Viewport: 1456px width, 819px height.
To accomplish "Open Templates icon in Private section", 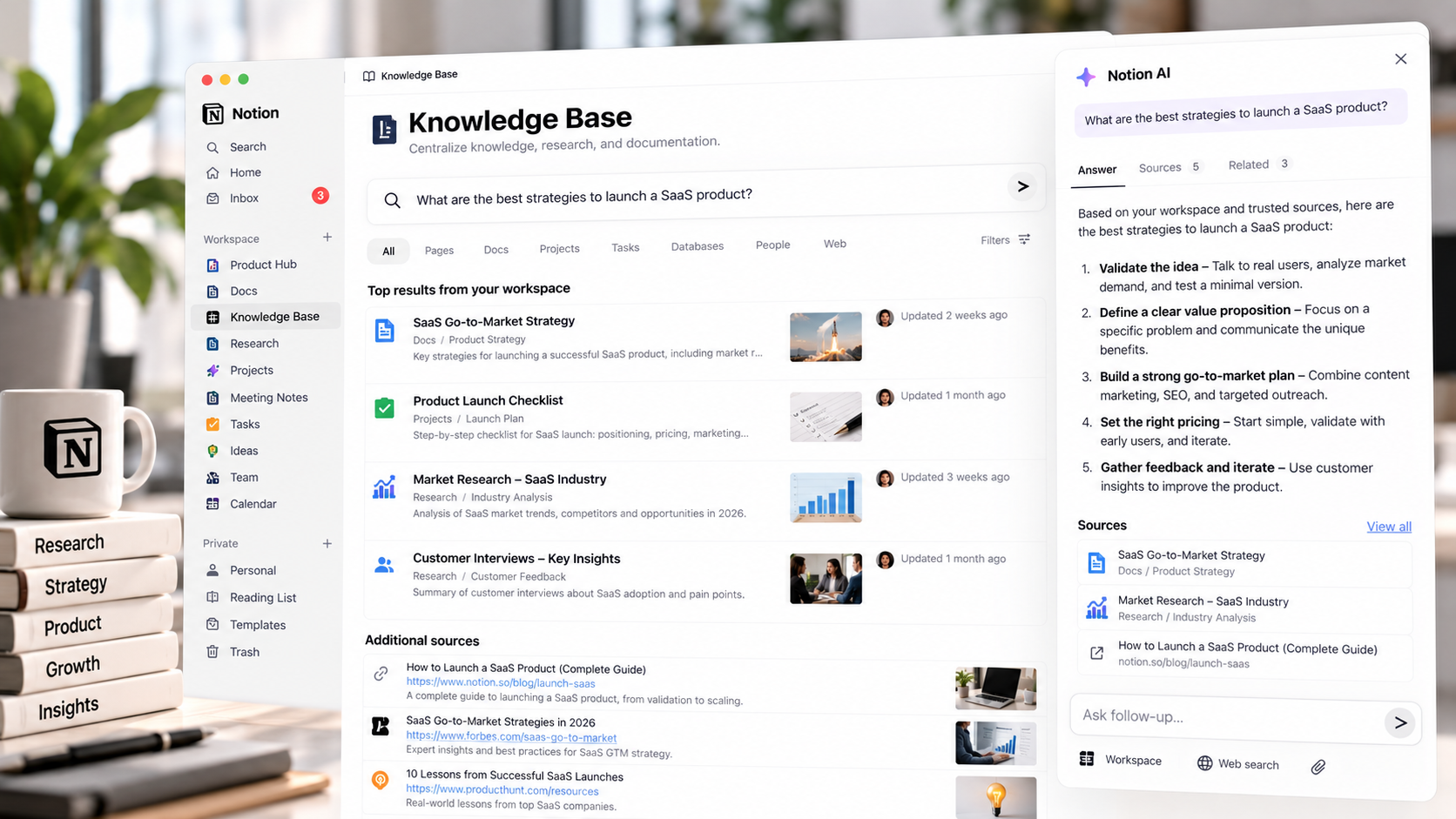I will pos(212,624).
